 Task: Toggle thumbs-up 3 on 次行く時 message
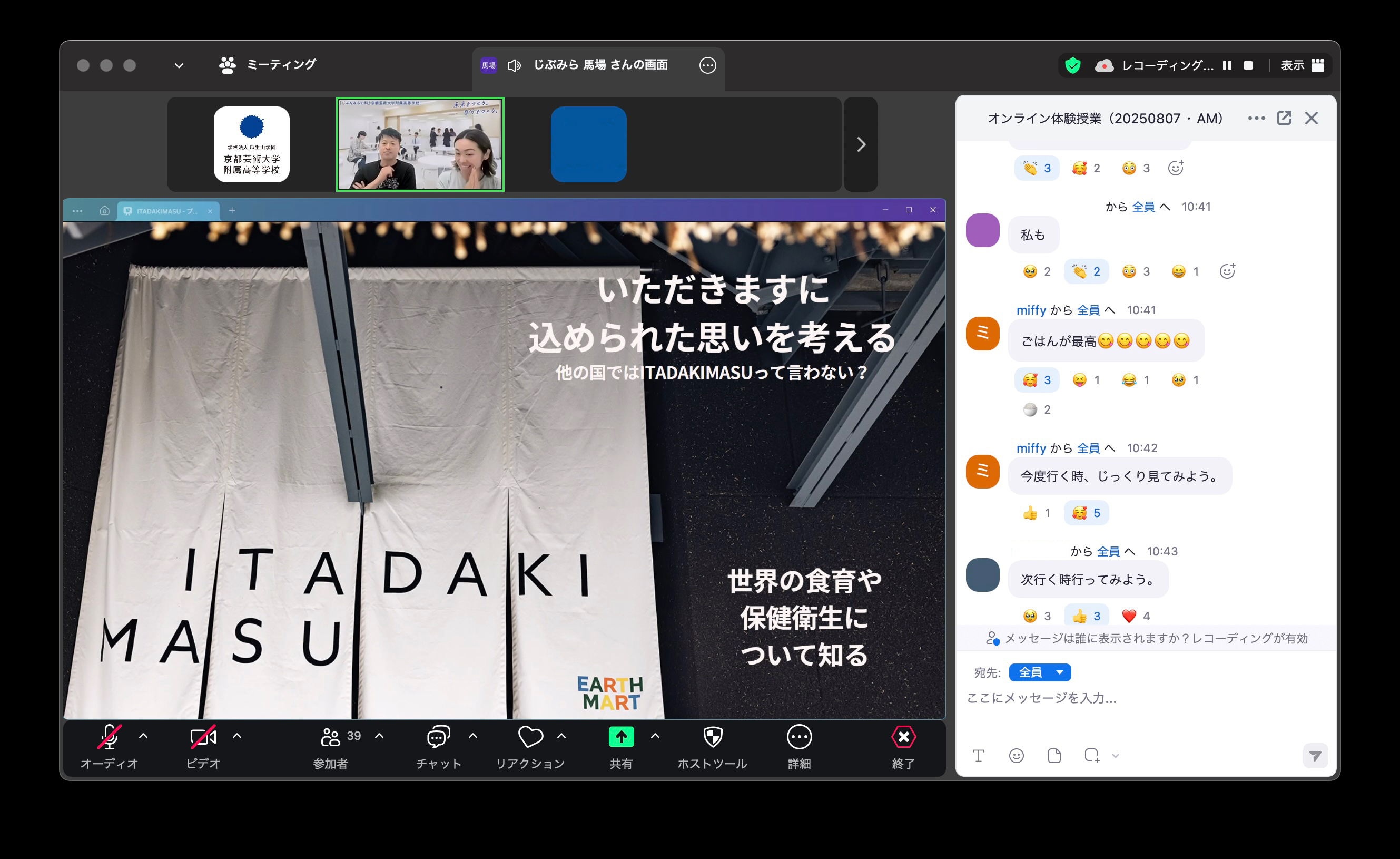[x=1087, y=616]
